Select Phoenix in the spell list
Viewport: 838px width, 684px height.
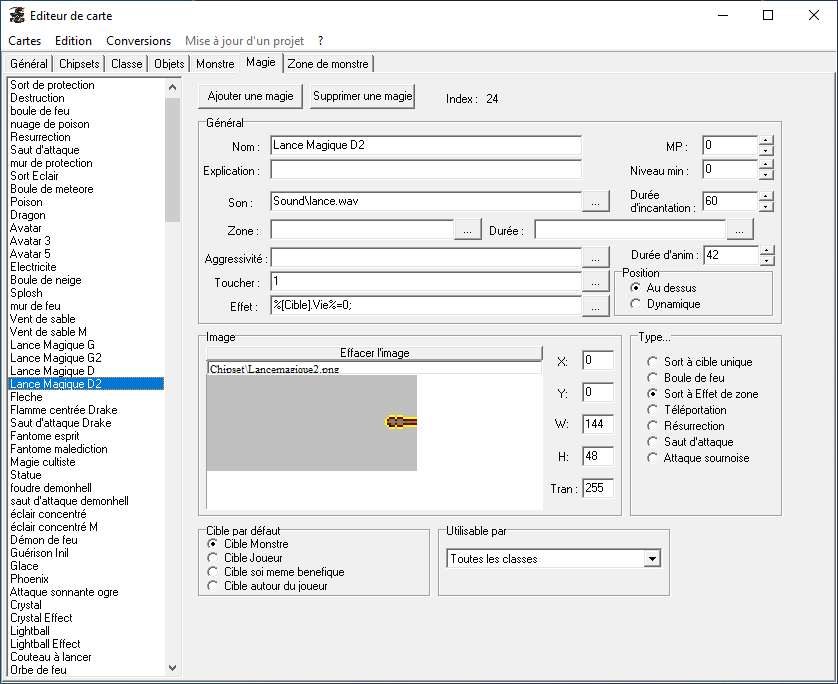pyautogui.click(x=27, y=579)
